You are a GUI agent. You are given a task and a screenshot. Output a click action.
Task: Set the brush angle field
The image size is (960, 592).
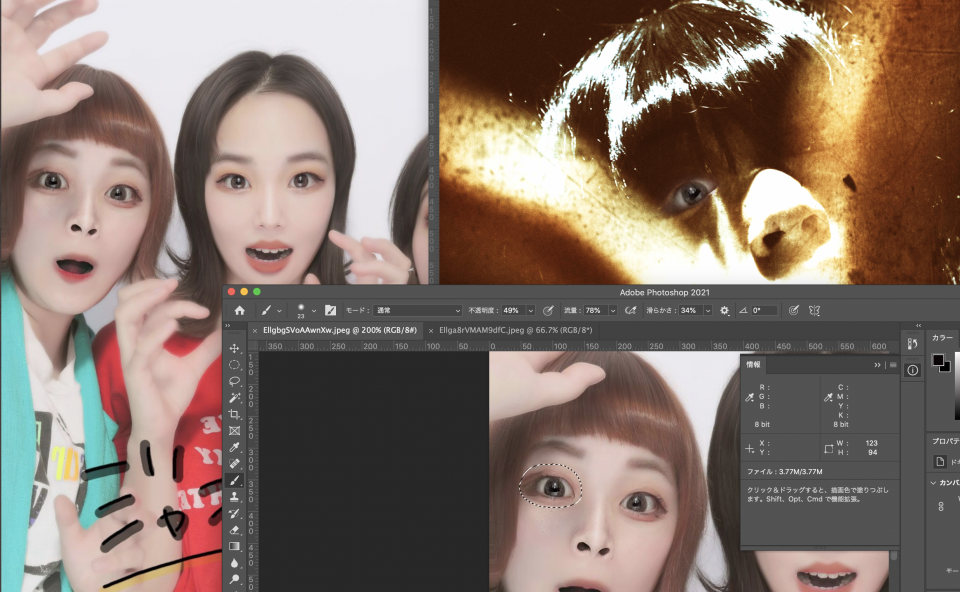[764, 310]
